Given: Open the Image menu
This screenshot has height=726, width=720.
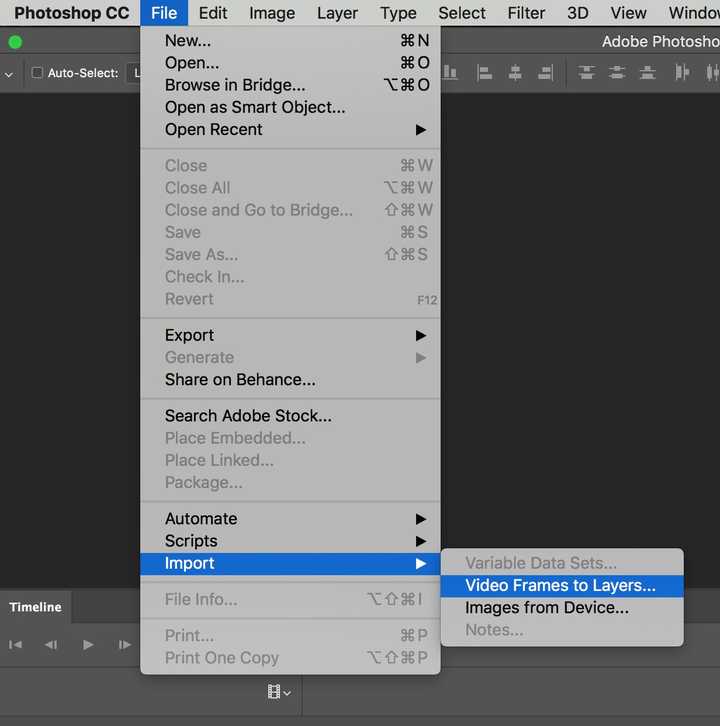Looking at the screenshot, I should pyautogui.click(x=272, y=13).
